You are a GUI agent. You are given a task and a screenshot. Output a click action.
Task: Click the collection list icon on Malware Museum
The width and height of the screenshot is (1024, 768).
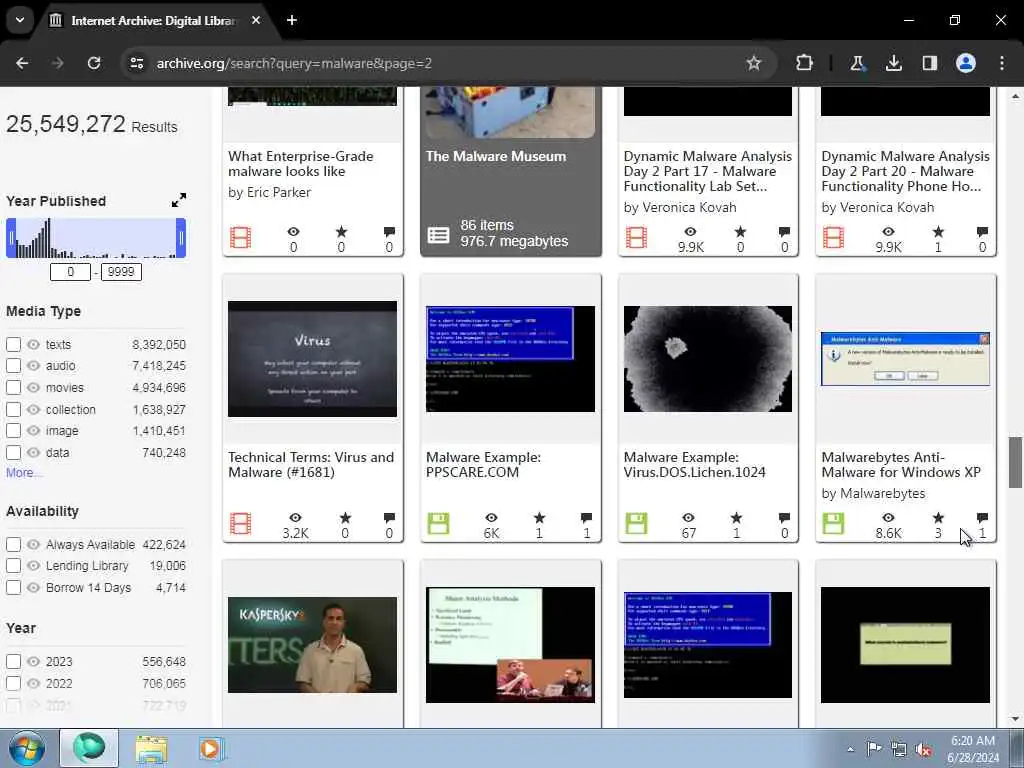[438, 235]
